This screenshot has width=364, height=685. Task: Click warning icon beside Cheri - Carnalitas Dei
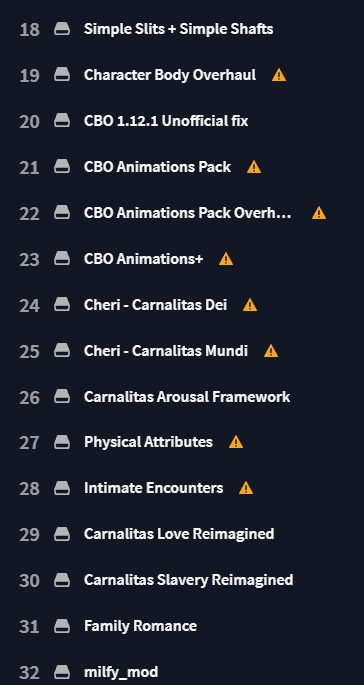coord(250,305)
